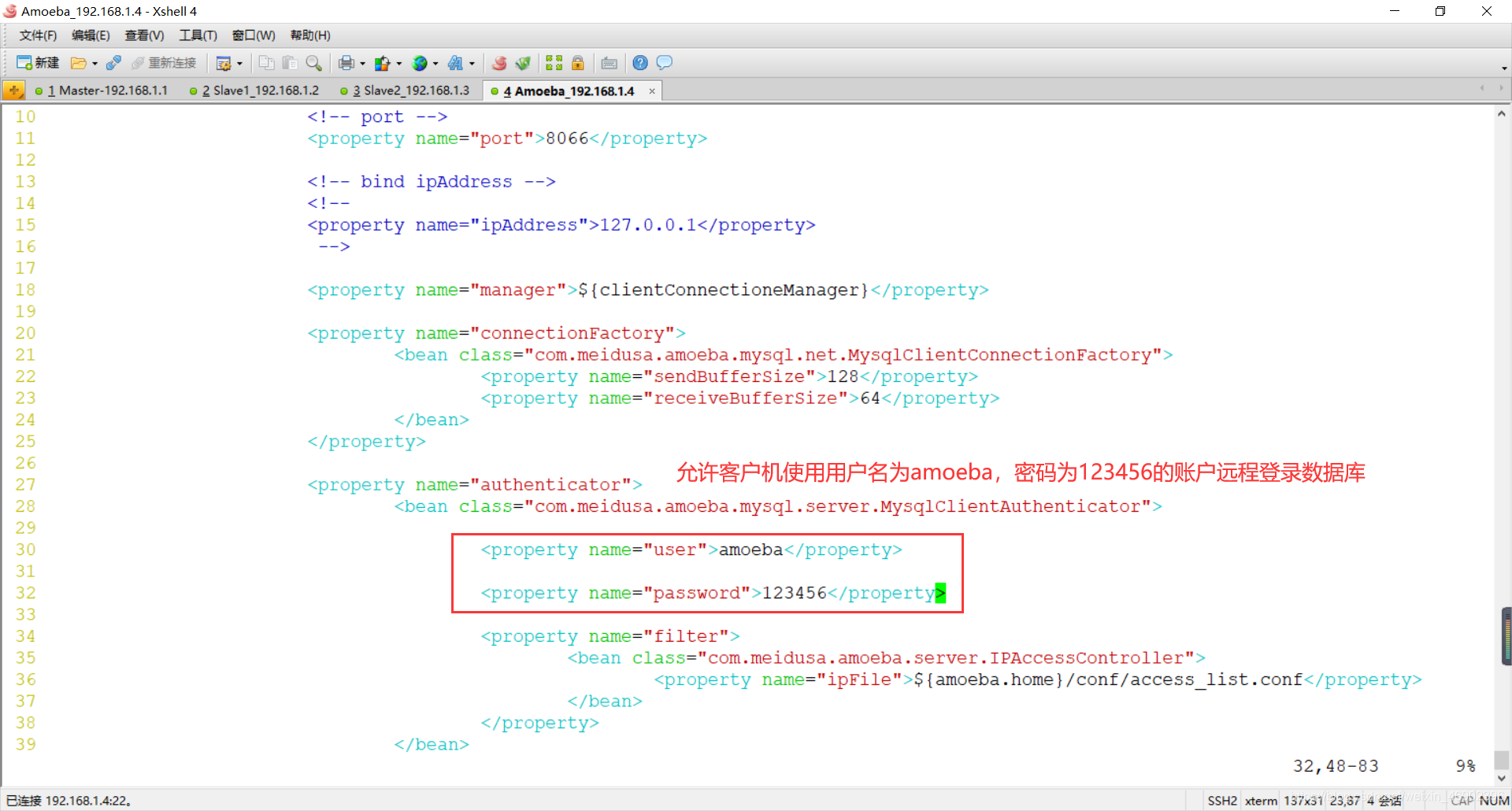The width and height of the screenshot is (1512, 811).
Task: Click the port value 8066 on line 11
Action: pos(567,139)
